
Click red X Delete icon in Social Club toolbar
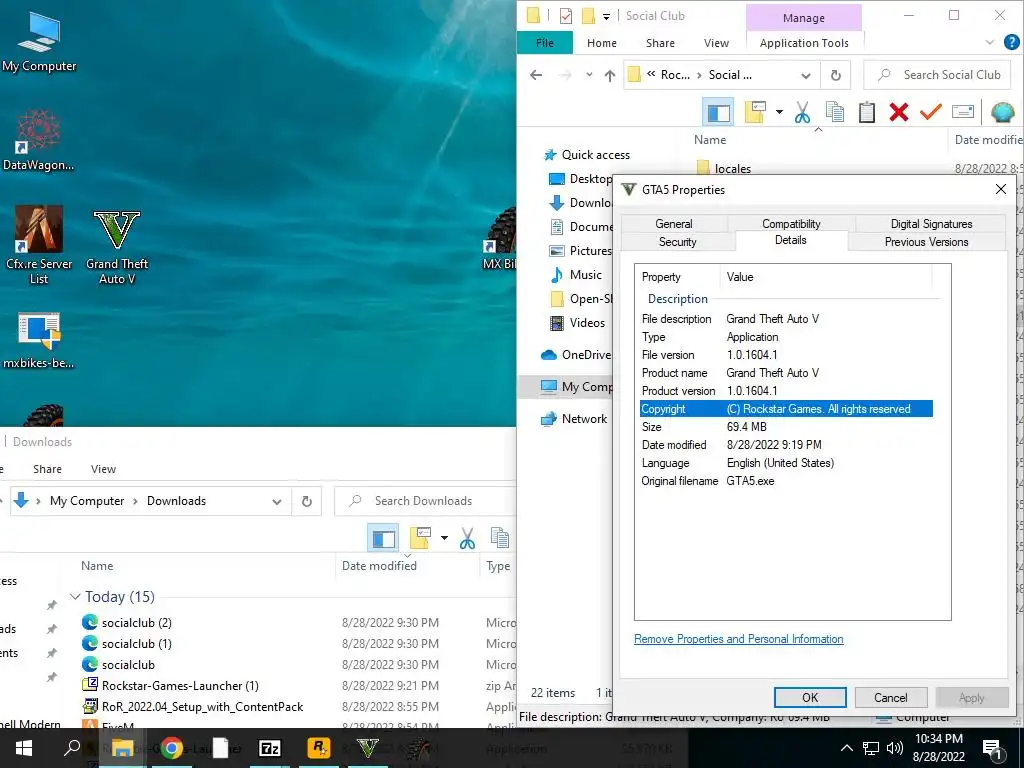[x=899, y=112]
